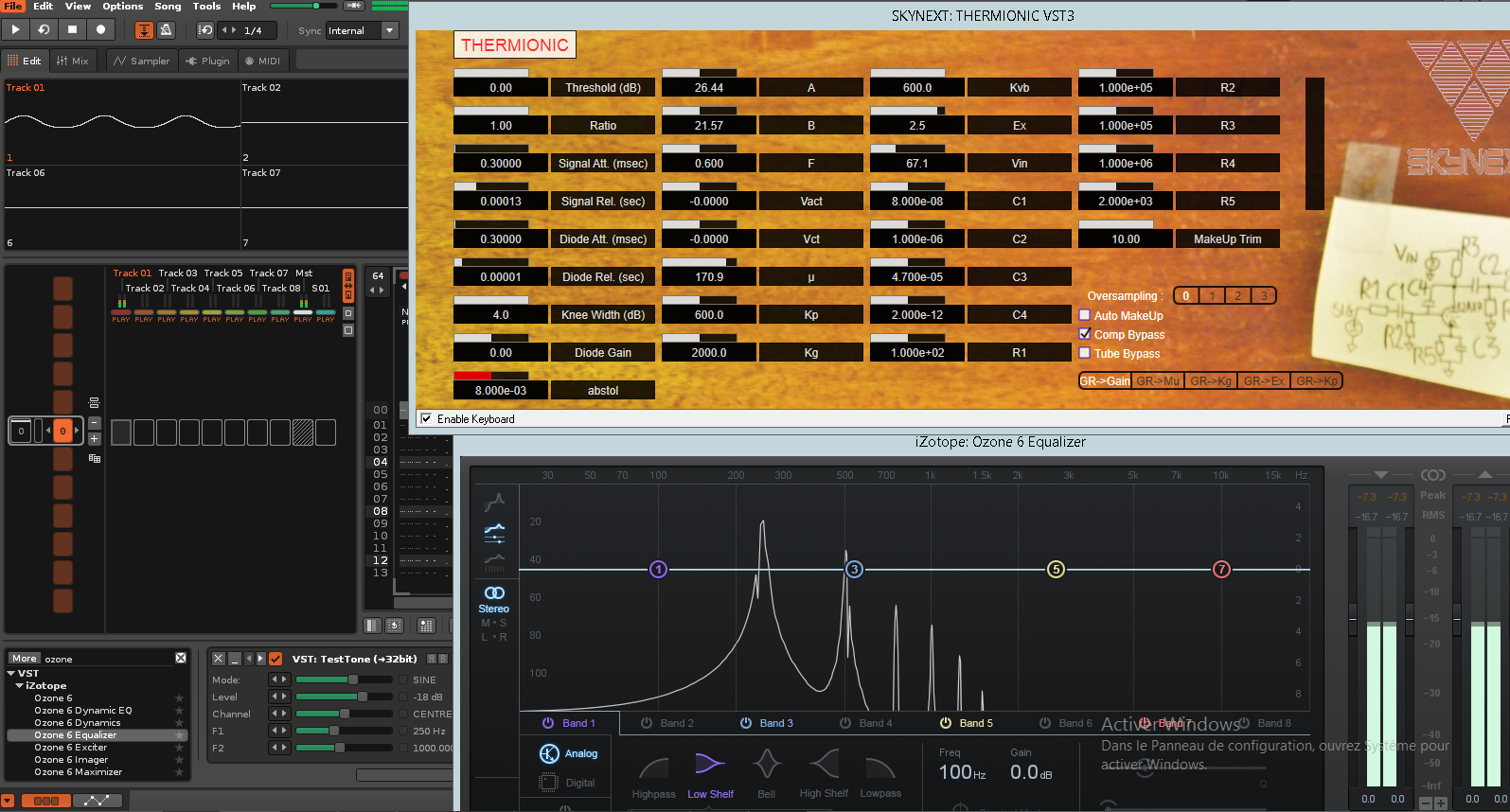1510x812 pixels.
Task: Select the Band 5 tab
Action: pos(966,723)
